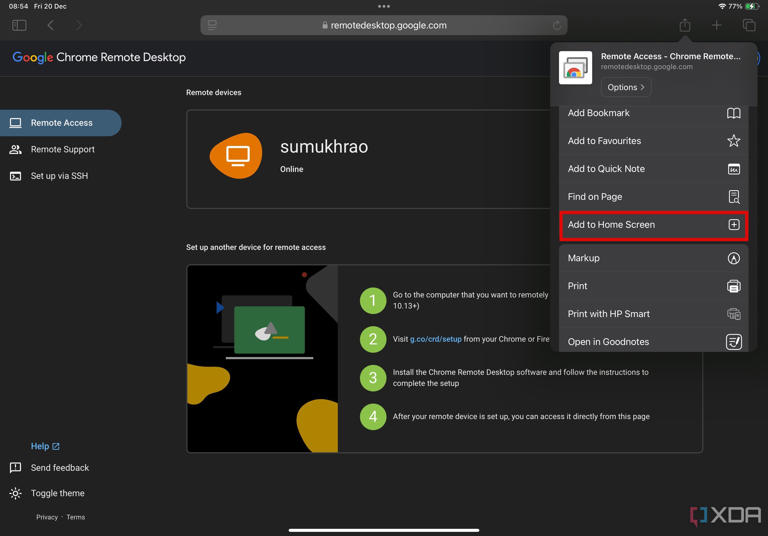Click the Online status under sumukhrao
This screenshot has height=536, width=768.
pyautogui.click(x=291, y=169)
